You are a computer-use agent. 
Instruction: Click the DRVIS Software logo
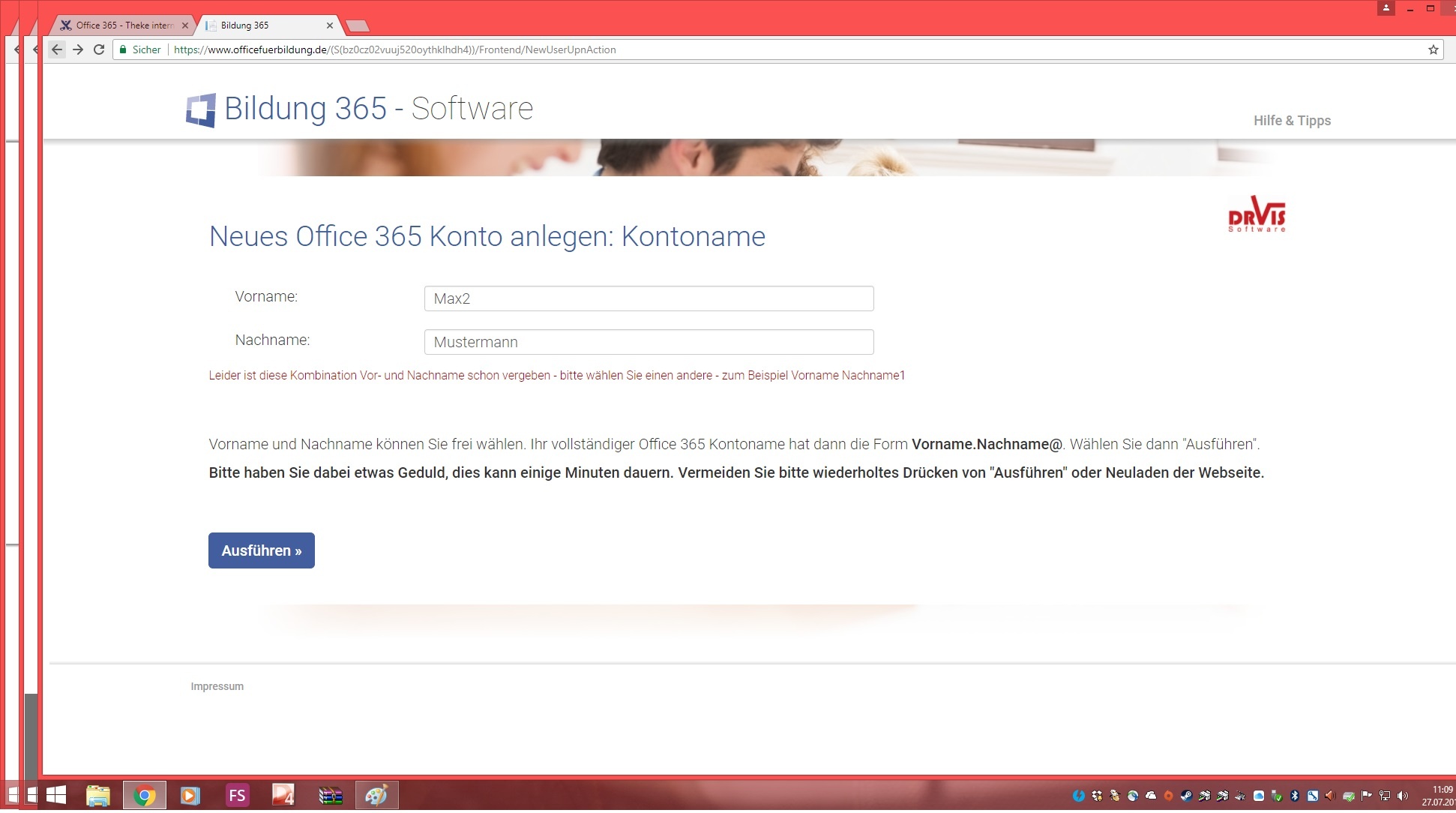tap(1257, 214)
